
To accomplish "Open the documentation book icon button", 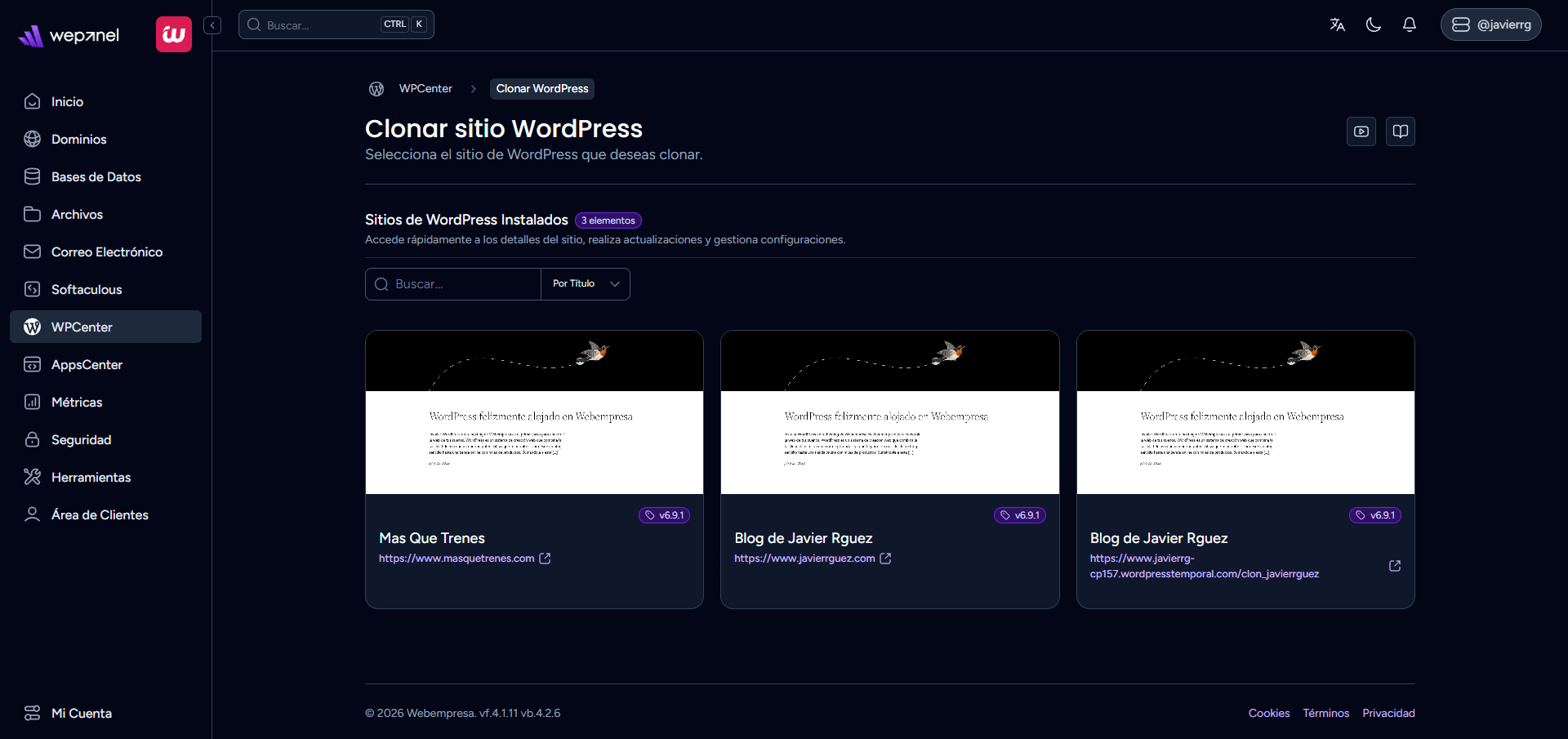I will pyautogui.click(x=1401, y=131).
